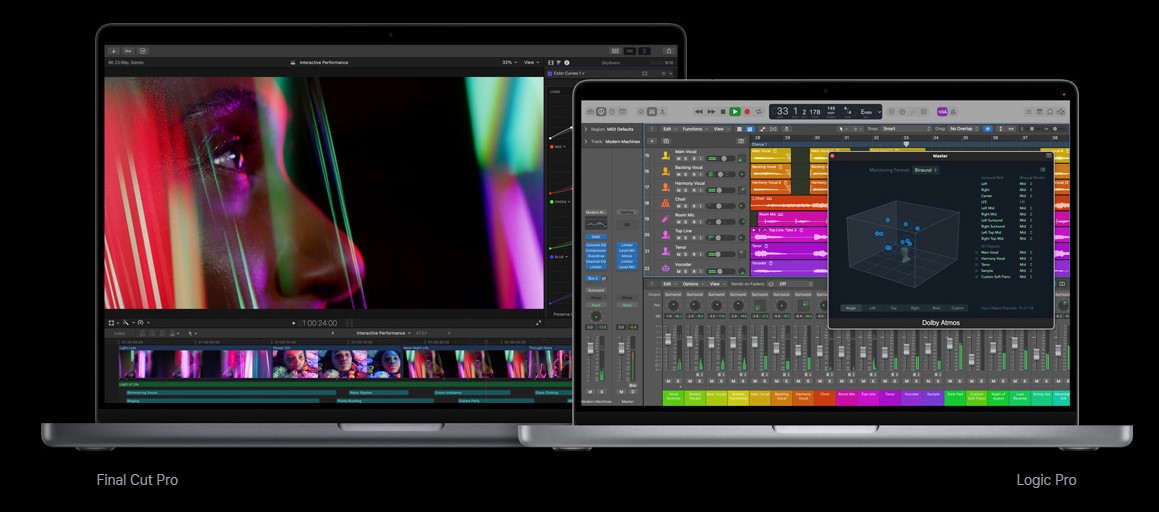
Task: Mute the Tenor track
Action: click(678, 254)
